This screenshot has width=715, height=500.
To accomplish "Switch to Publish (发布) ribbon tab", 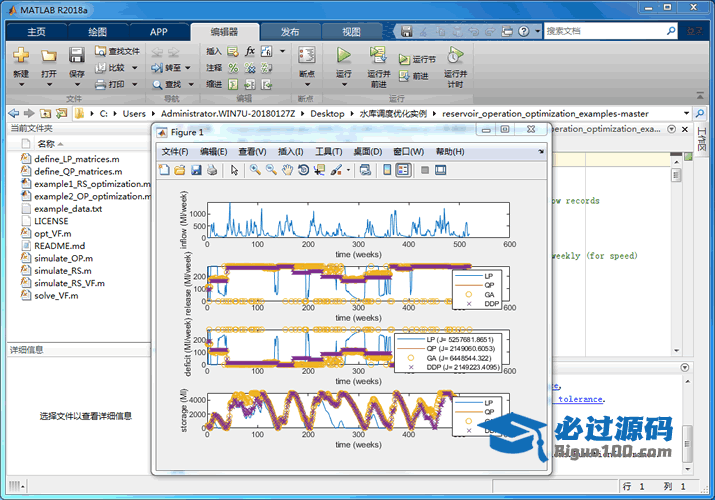I will [x=290, y=32].
